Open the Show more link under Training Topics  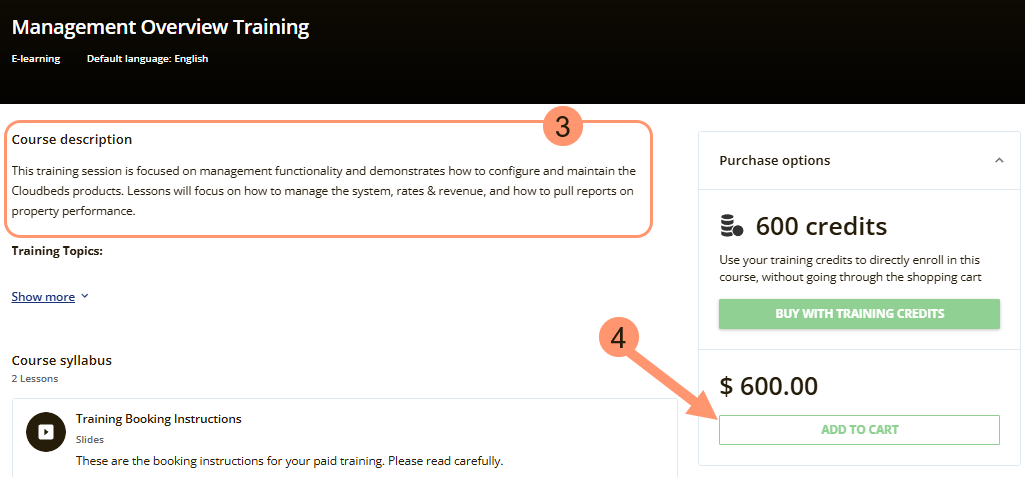(43, 296)
